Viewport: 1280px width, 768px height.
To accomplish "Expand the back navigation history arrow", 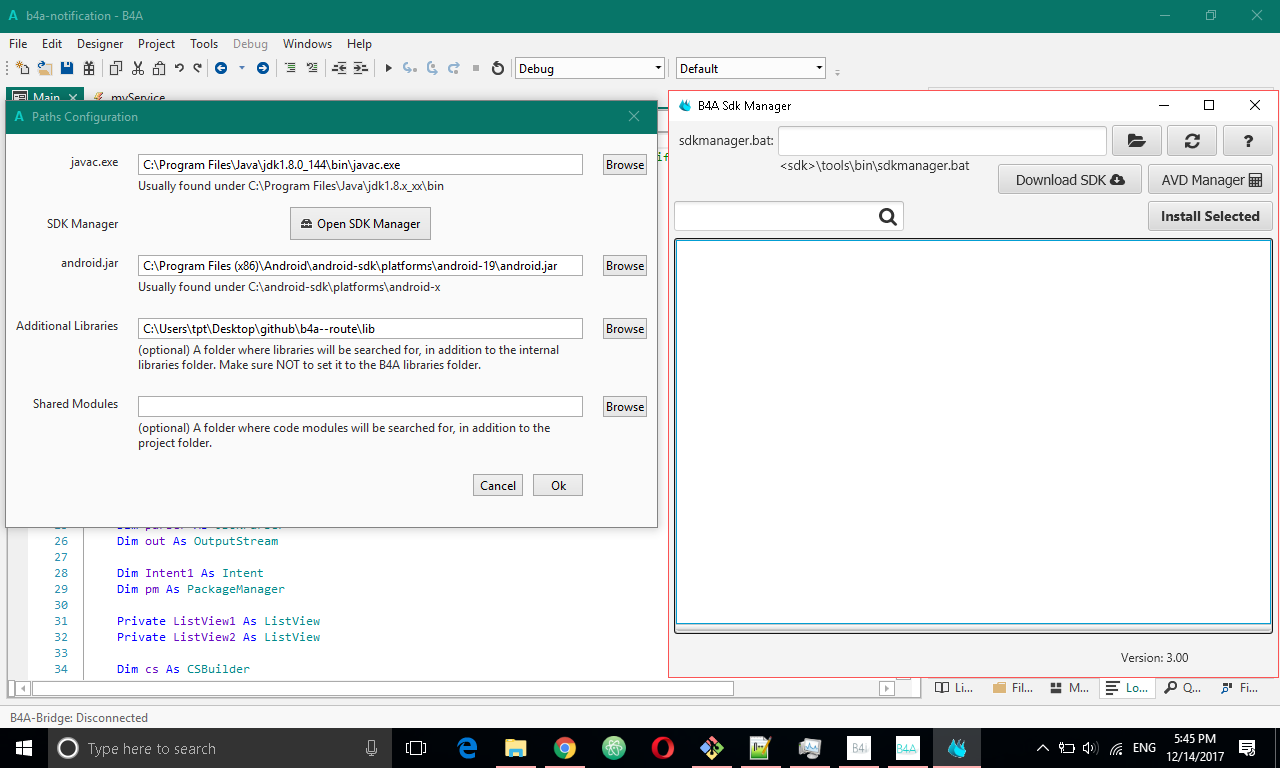I will click(240, 68).
